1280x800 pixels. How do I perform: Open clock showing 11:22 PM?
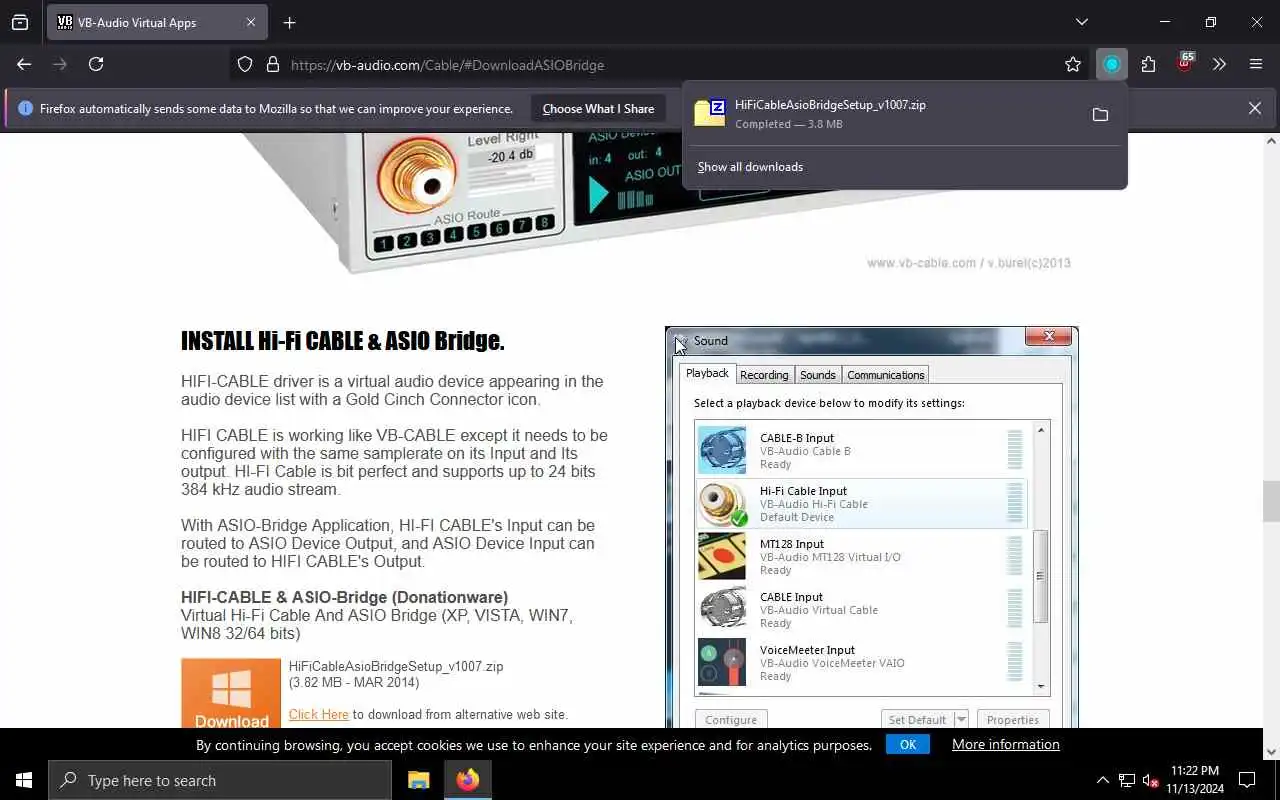1195,780
